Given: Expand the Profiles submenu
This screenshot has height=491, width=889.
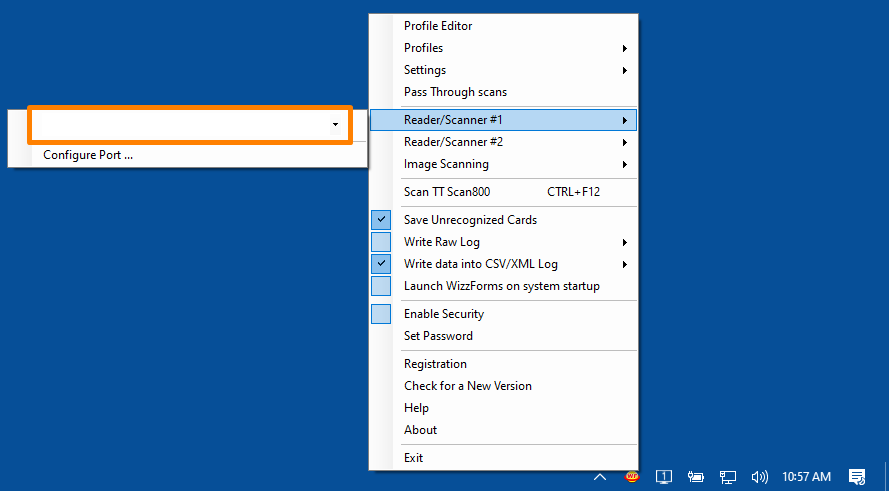Looking at the screenshot, I should pyautogui.click(x=503, y=48).
